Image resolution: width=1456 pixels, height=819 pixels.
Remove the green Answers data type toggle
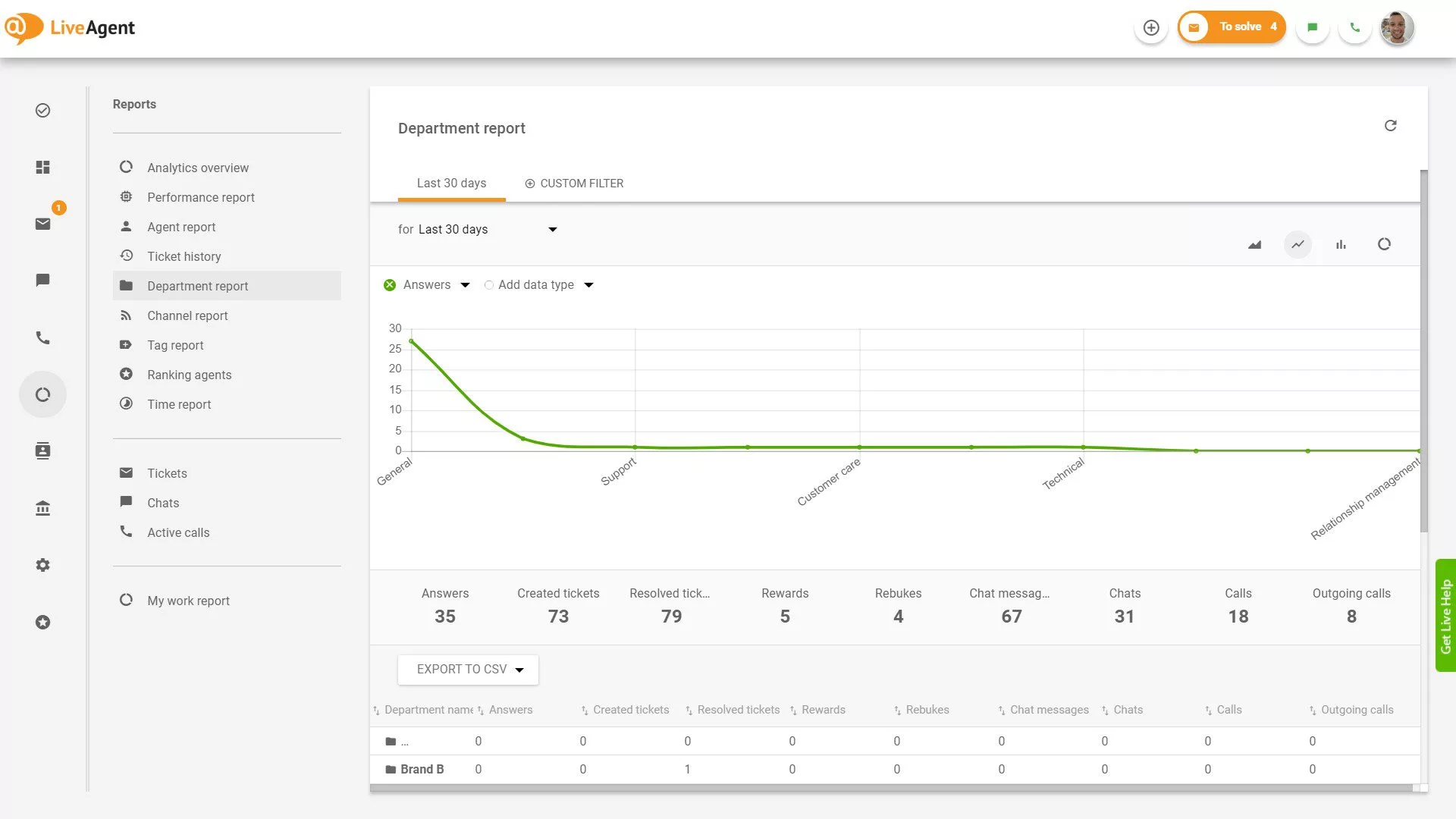(x=390, y=285)
